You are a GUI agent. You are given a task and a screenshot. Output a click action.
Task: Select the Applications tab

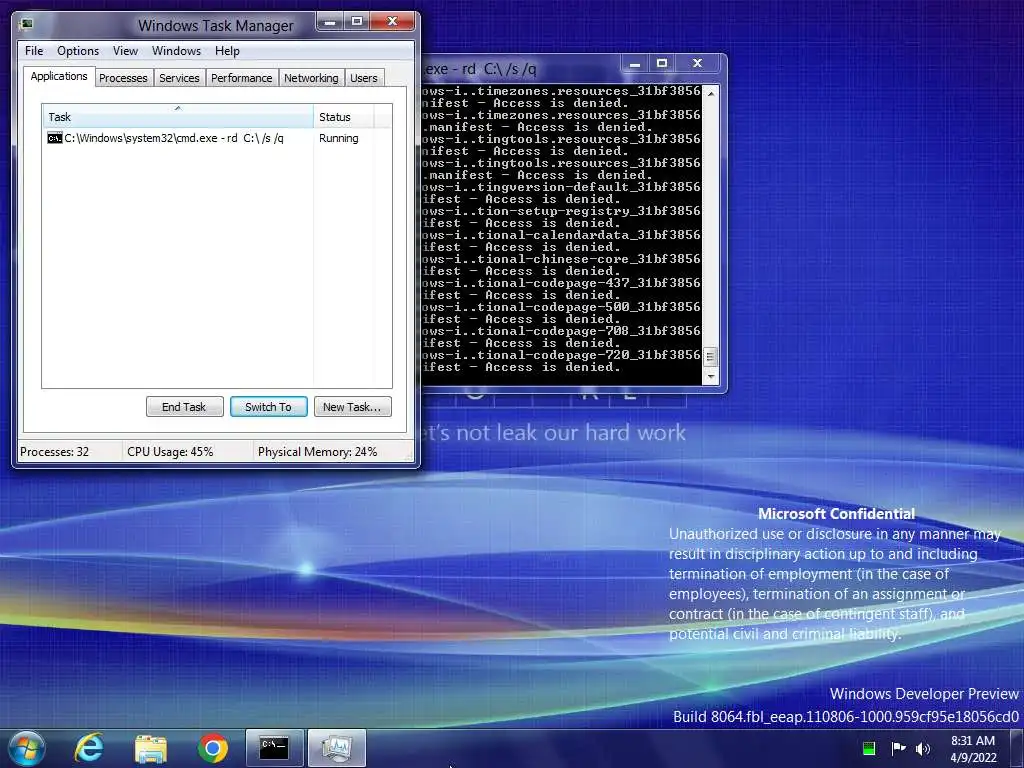pyautogui.click(x=59, y=76)
